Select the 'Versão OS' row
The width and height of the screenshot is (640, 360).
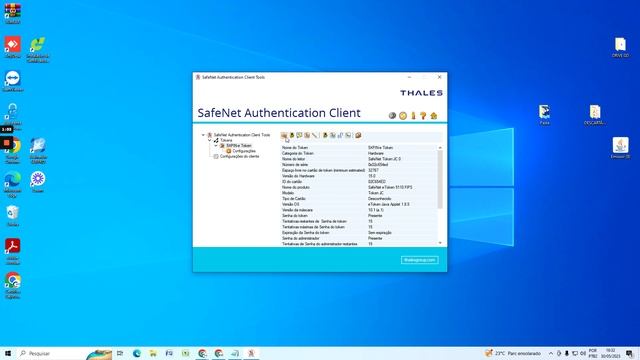(x=359, y=204)
